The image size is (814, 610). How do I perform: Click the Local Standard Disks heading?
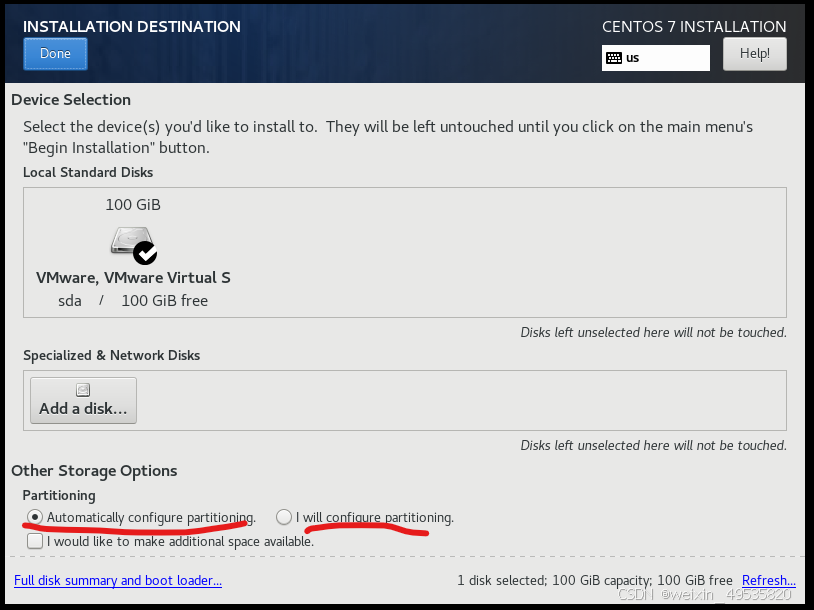88,172
